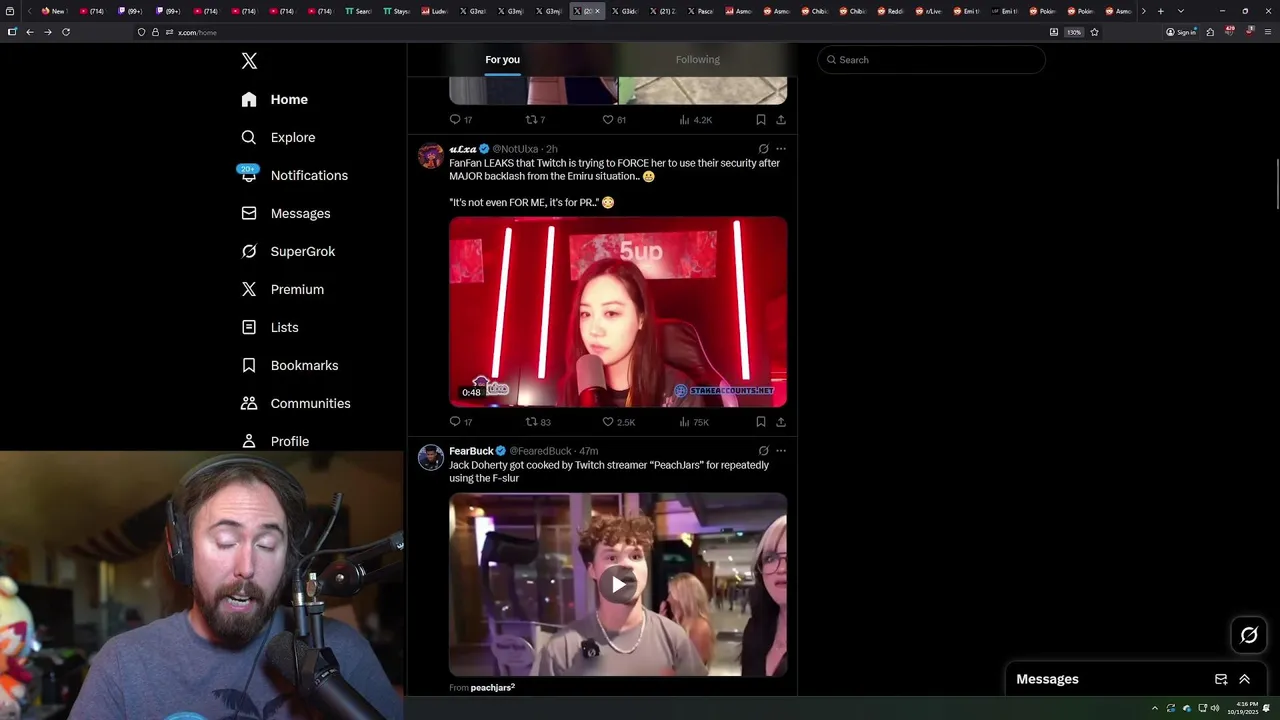Switch to the Redd browser tab
This screenshot has width=1280, height=720.
tap(890, 11)
